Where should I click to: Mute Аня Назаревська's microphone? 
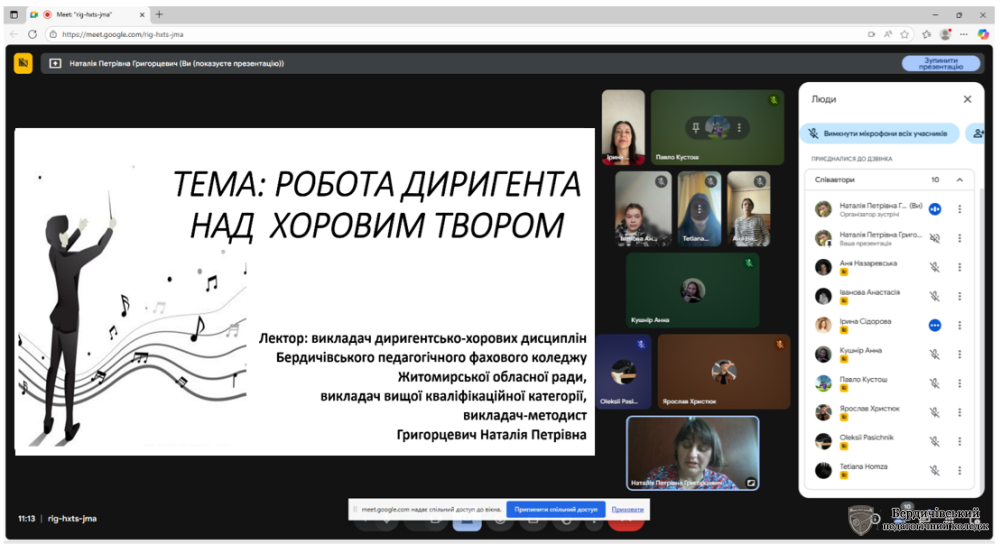[934, 267]
